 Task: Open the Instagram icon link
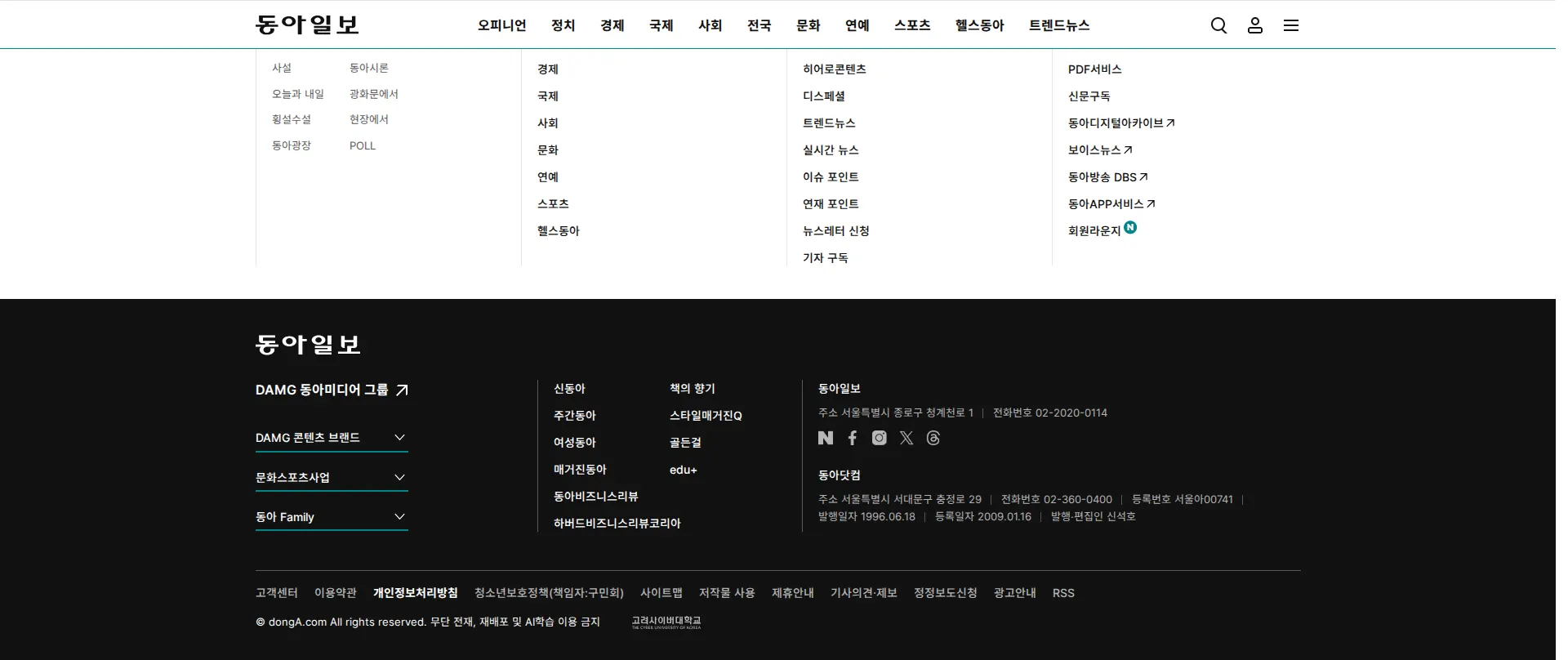point(879,438)
